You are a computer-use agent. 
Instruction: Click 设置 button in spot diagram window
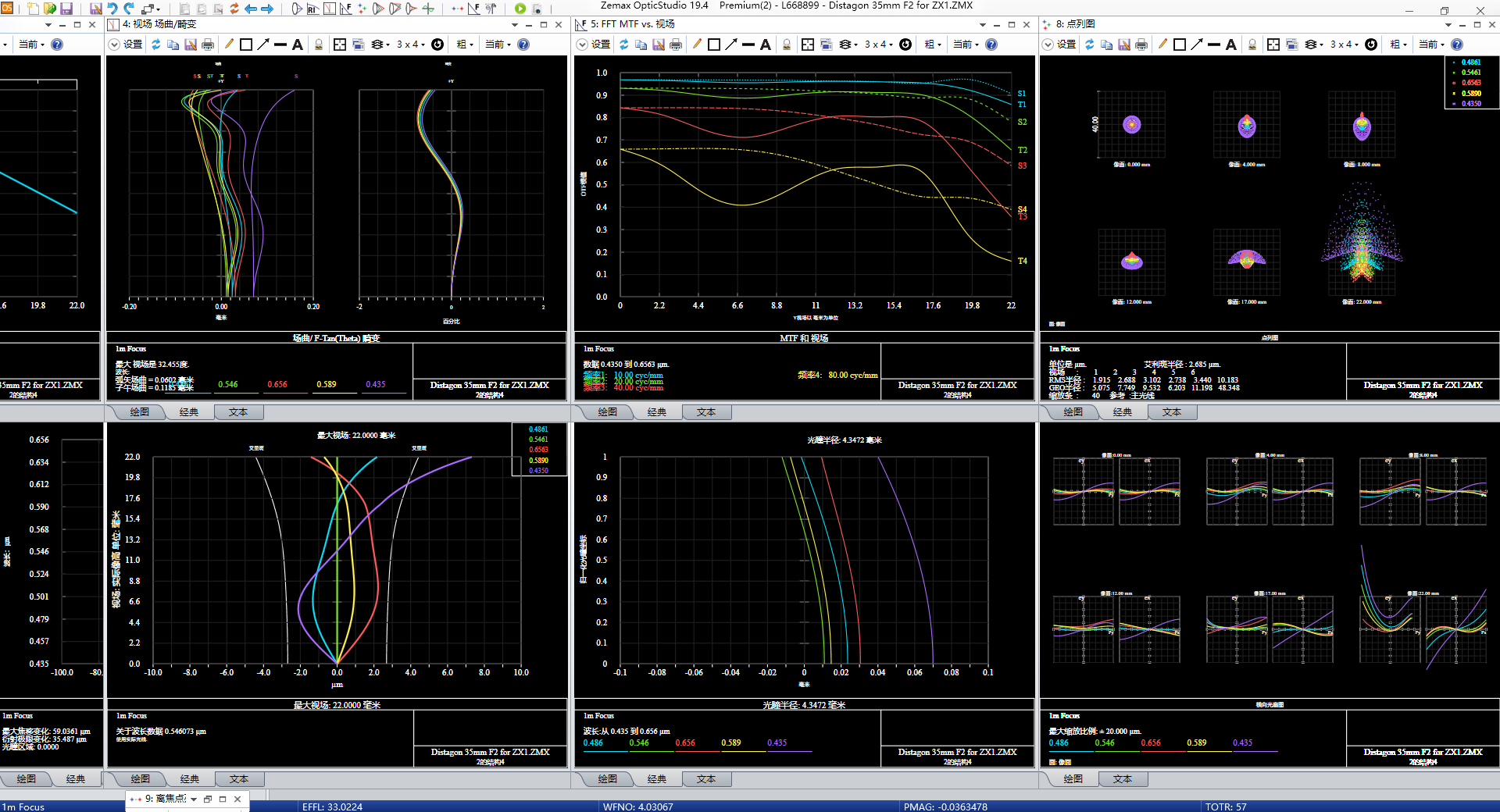pyautogui.click(x=1066, y=45)
